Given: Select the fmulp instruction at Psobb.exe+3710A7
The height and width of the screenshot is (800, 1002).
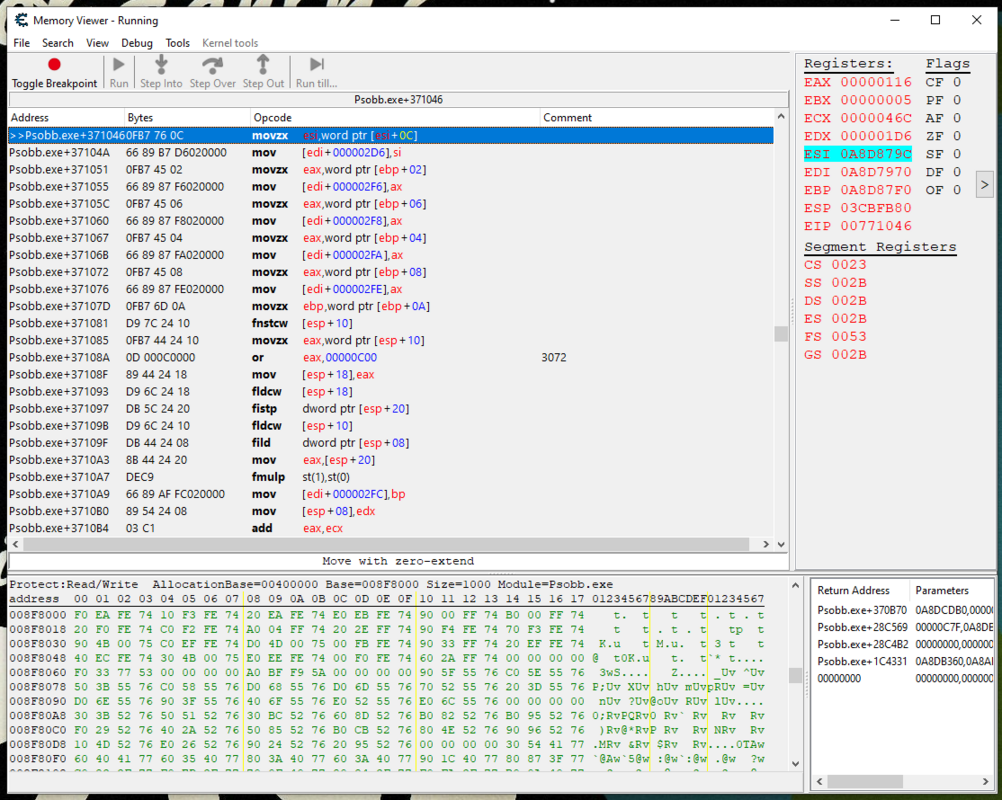Looking at the screenshot, I should click(x=390, y=477).
